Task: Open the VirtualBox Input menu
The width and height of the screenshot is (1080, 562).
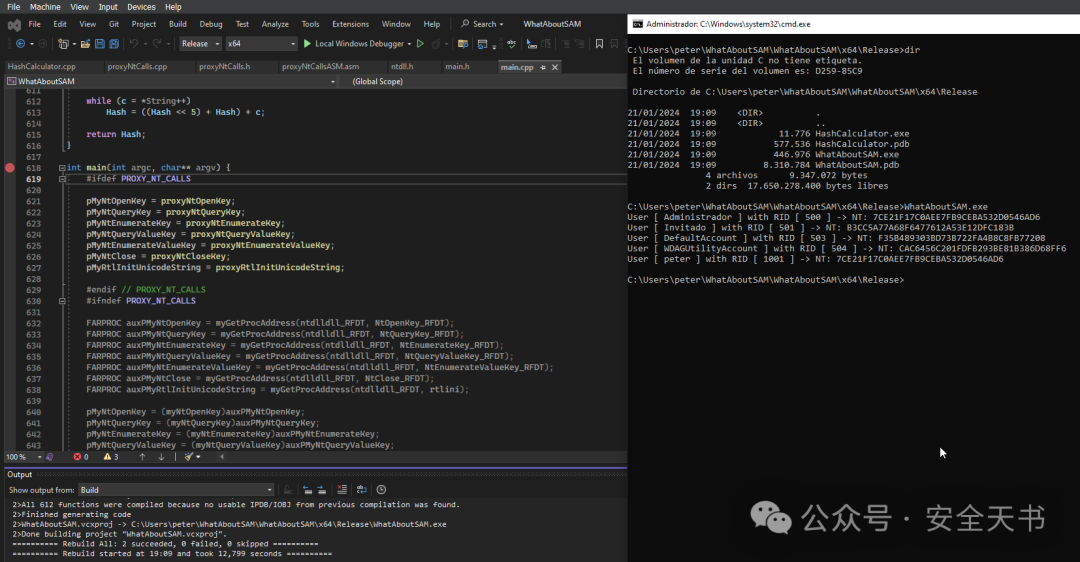Action: (107, 7)
